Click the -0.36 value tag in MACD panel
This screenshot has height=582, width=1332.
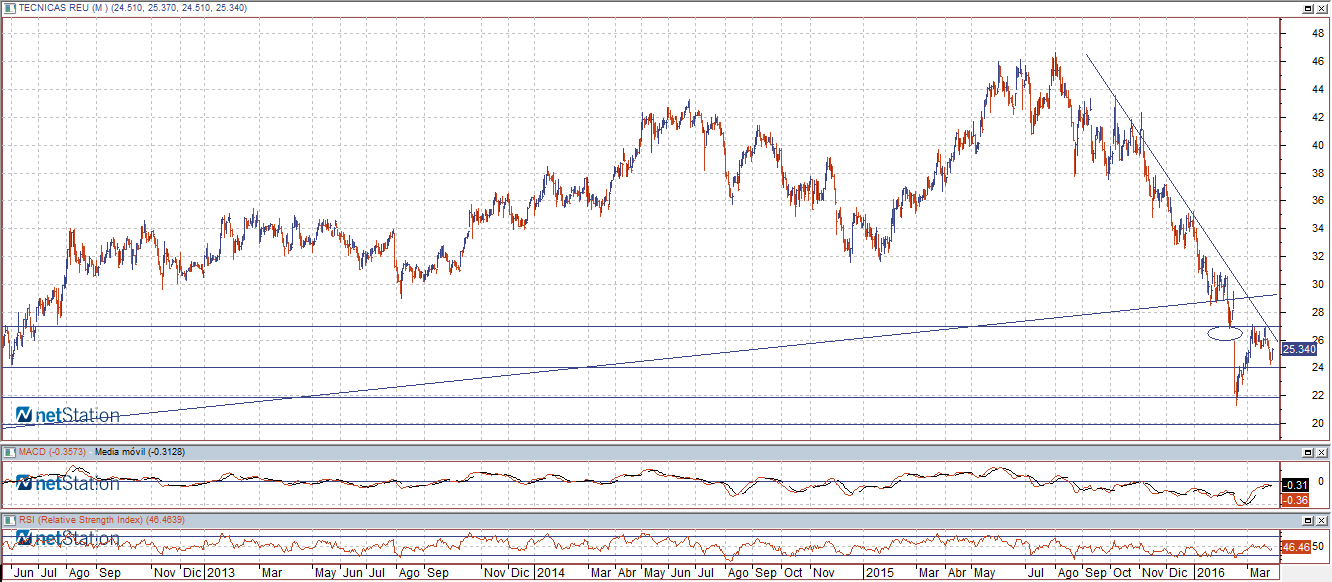point(1296,499)
